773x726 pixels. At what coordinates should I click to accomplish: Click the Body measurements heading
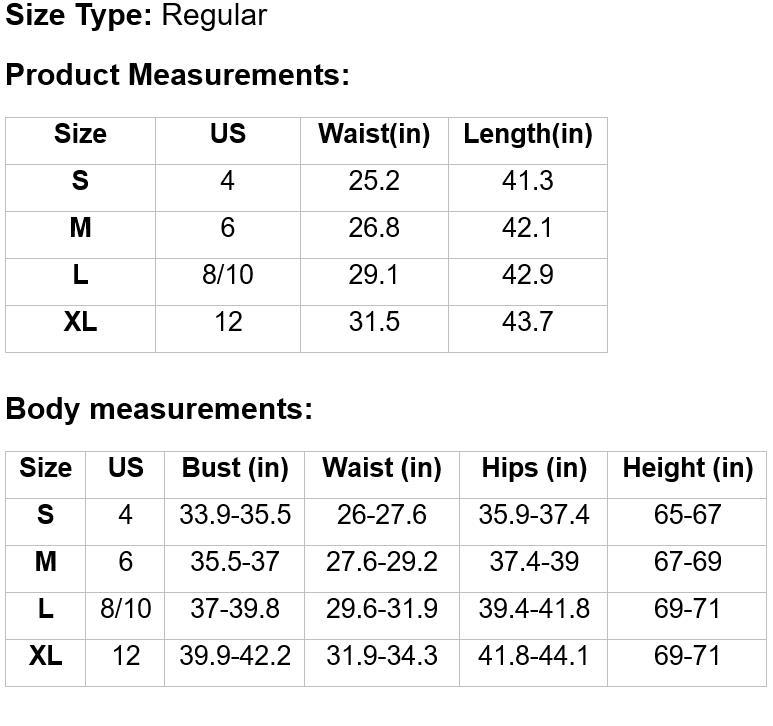click(159, 409)
